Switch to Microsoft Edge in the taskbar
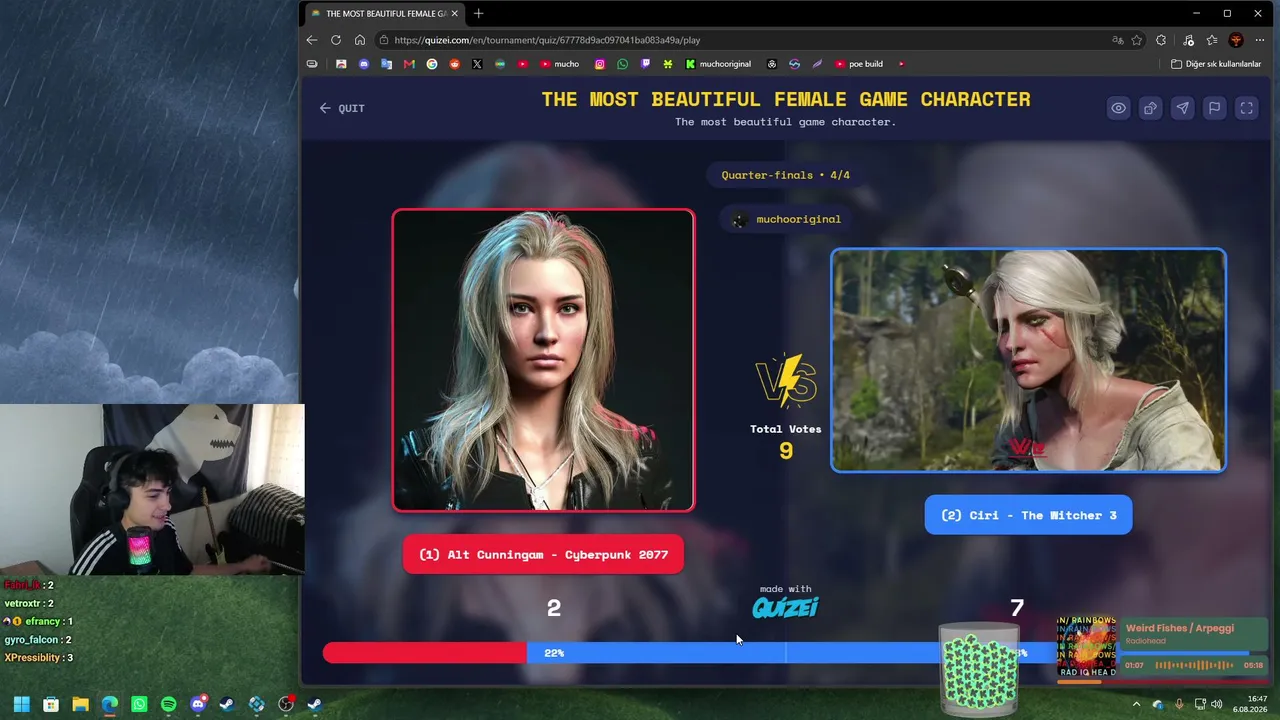 pyautogui.click(x=109, y=704)
